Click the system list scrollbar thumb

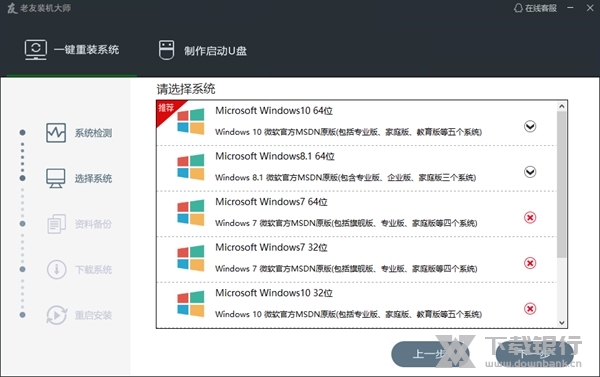(x=561, y=184)
